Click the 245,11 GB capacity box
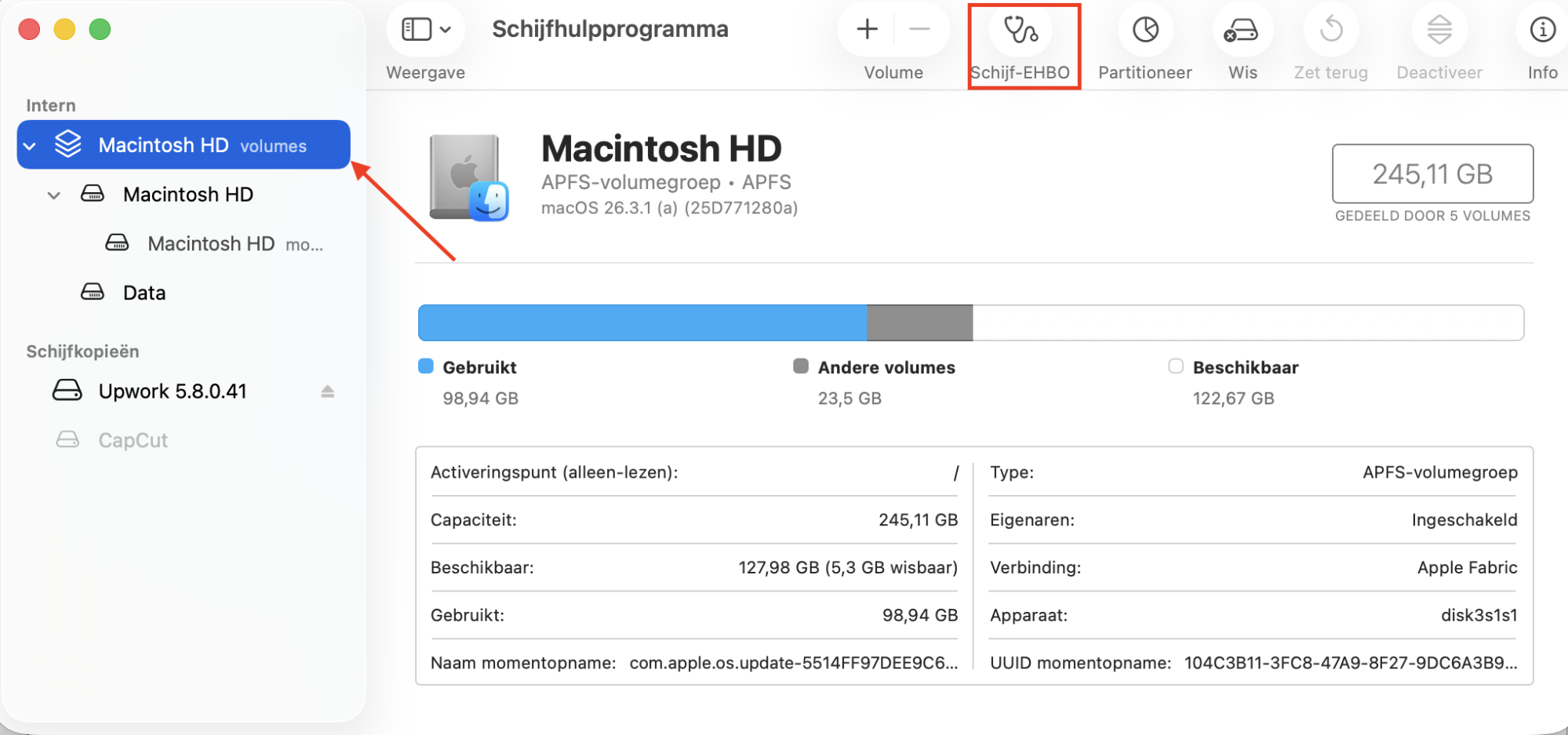Viewport: 1568px width, 735px height. coord(1432,173)
